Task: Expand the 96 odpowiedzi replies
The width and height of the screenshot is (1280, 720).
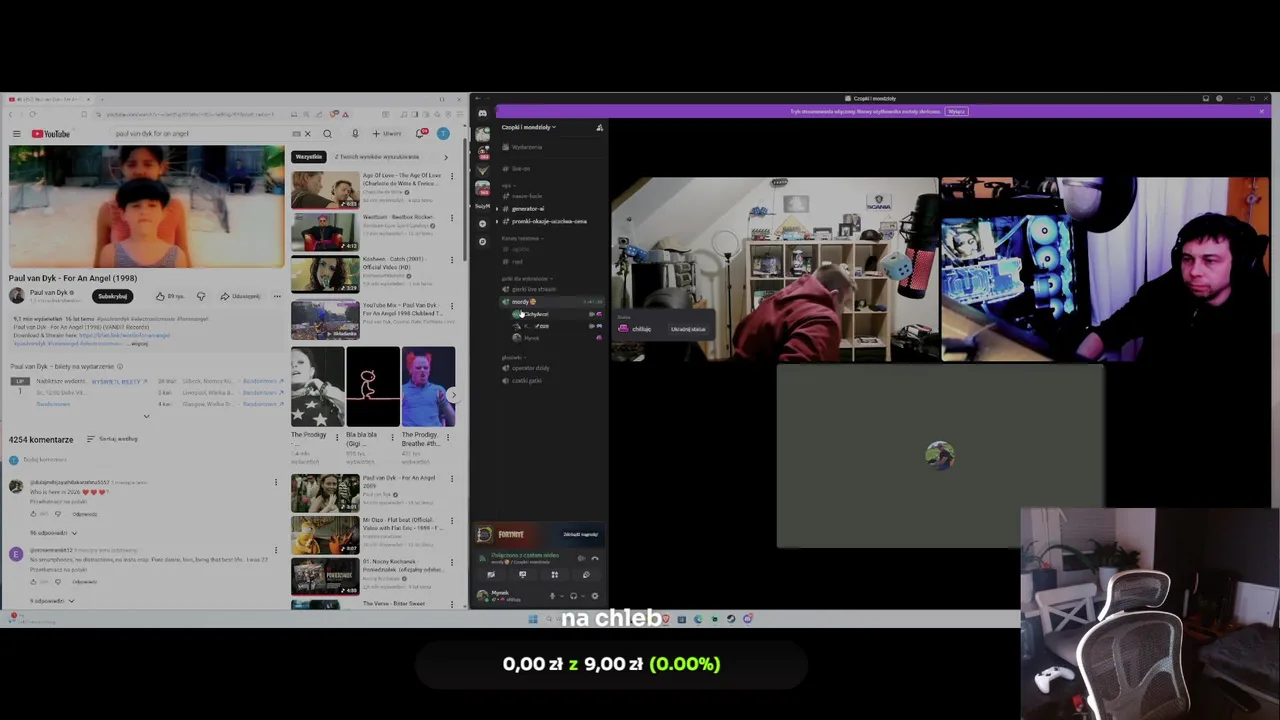Action: [x=53, y=533]
